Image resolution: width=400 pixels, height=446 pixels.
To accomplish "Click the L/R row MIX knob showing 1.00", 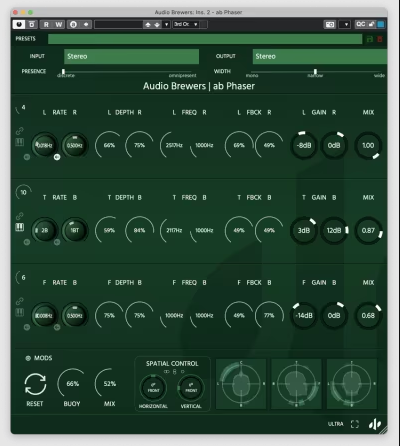I will coord(368,145).
